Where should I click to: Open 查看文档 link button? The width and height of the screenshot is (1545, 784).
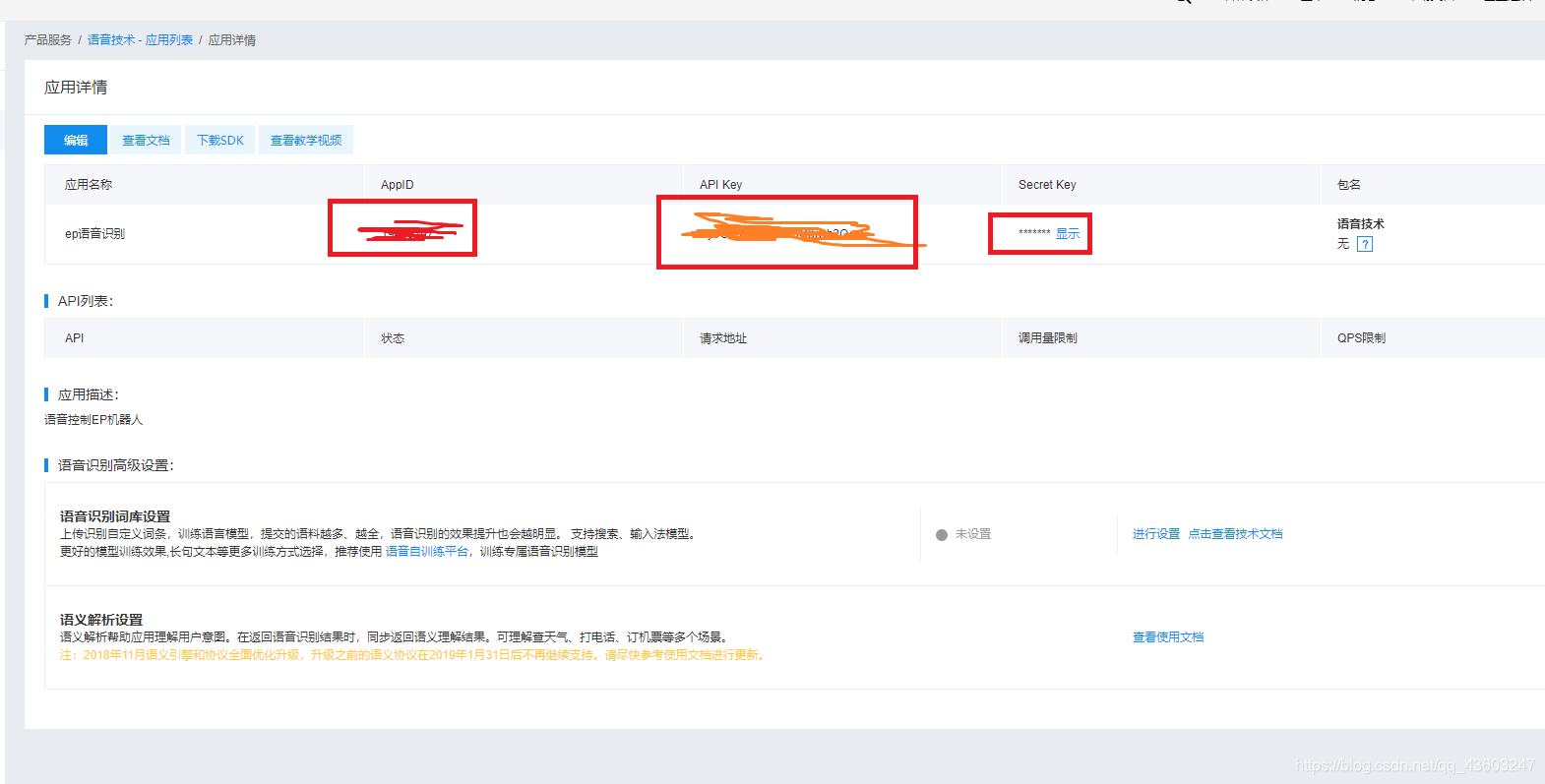click(x=146, y=140)
